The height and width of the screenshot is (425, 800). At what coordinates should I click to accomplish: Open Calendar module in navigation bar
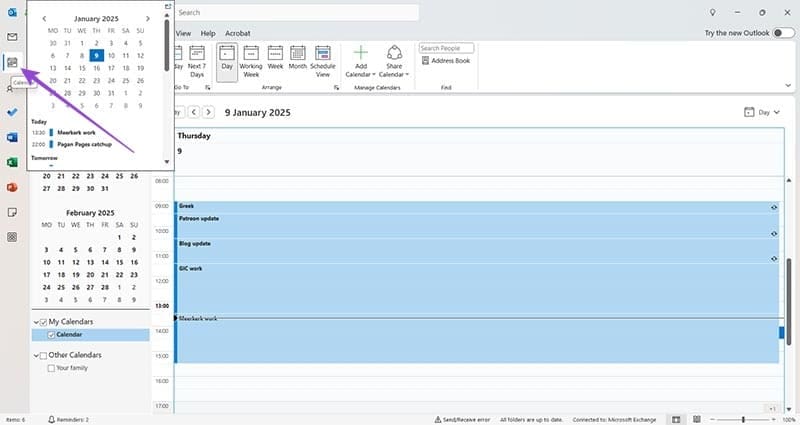point(12,62)
